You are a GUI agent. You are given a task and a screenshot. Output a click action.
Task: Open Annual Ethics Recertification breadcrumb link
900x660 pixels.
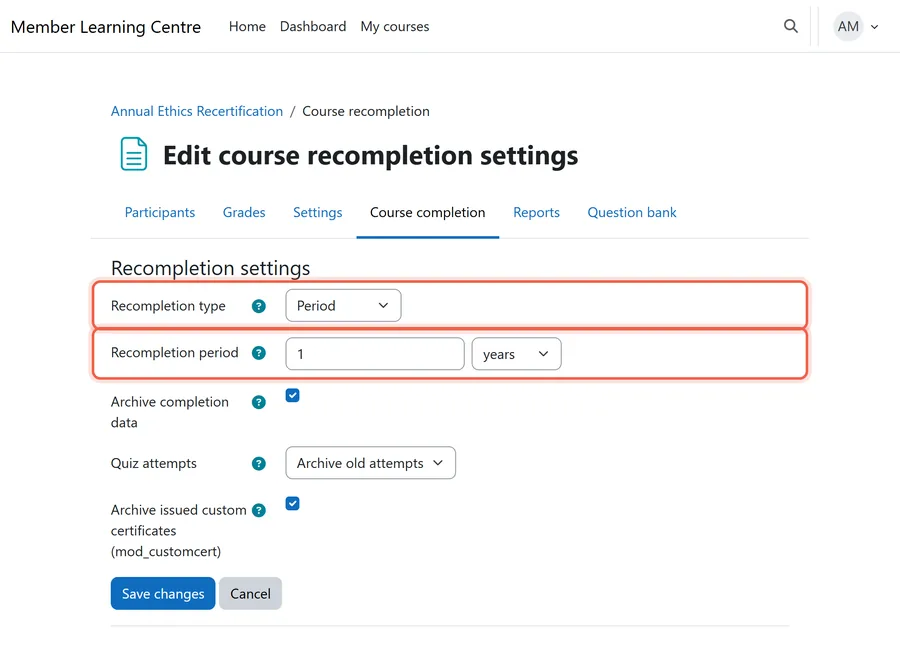click(196, 111)
